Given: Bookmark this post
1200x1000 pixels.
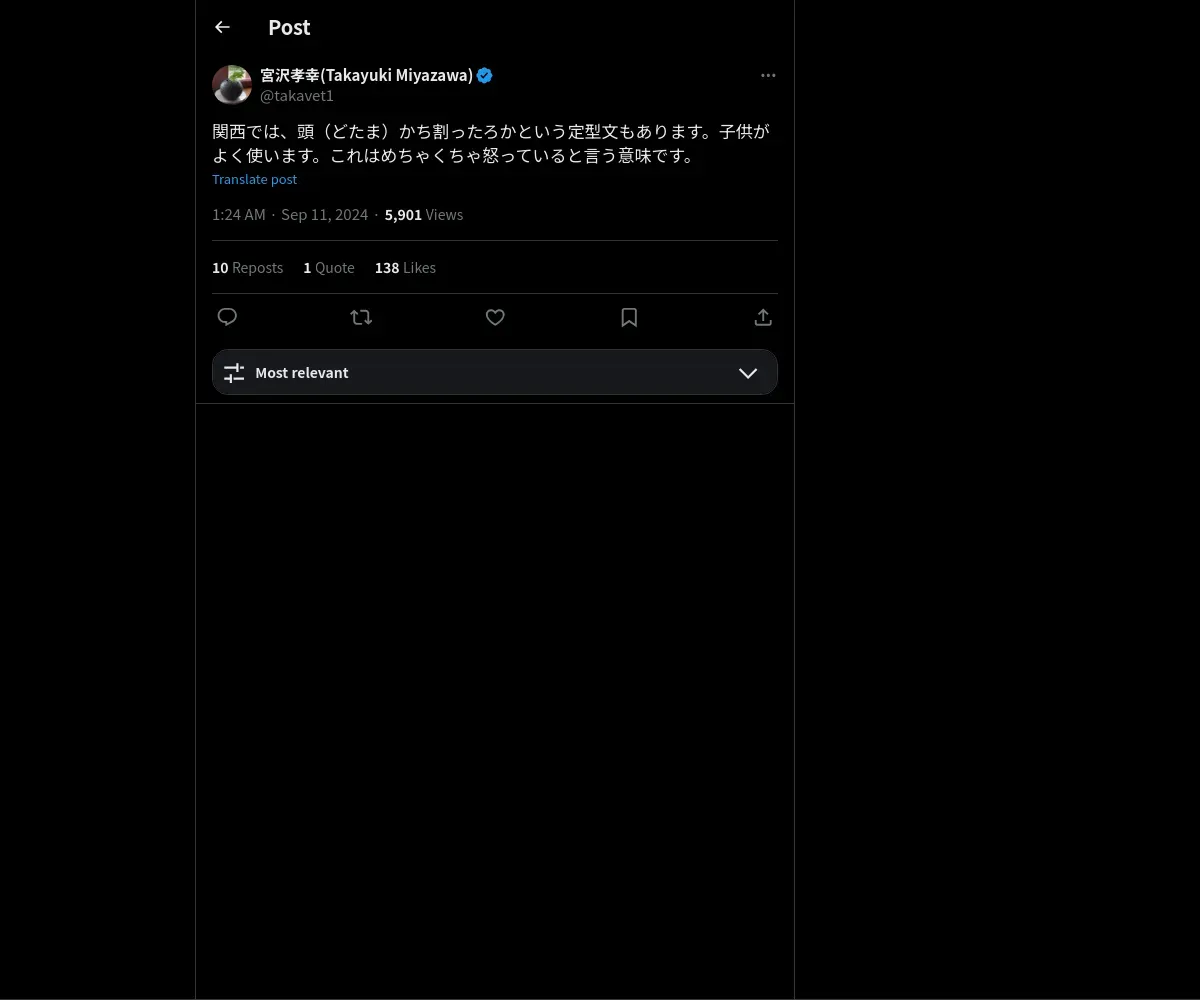Looking at the screenshot, I should tap(629, 317).
